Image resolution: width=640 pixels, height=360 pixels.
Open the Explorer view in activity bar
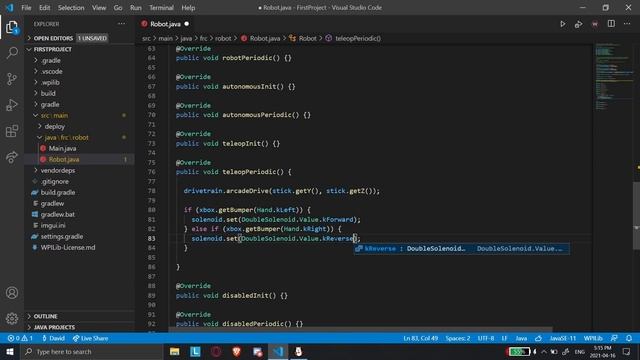pos(12,27)
